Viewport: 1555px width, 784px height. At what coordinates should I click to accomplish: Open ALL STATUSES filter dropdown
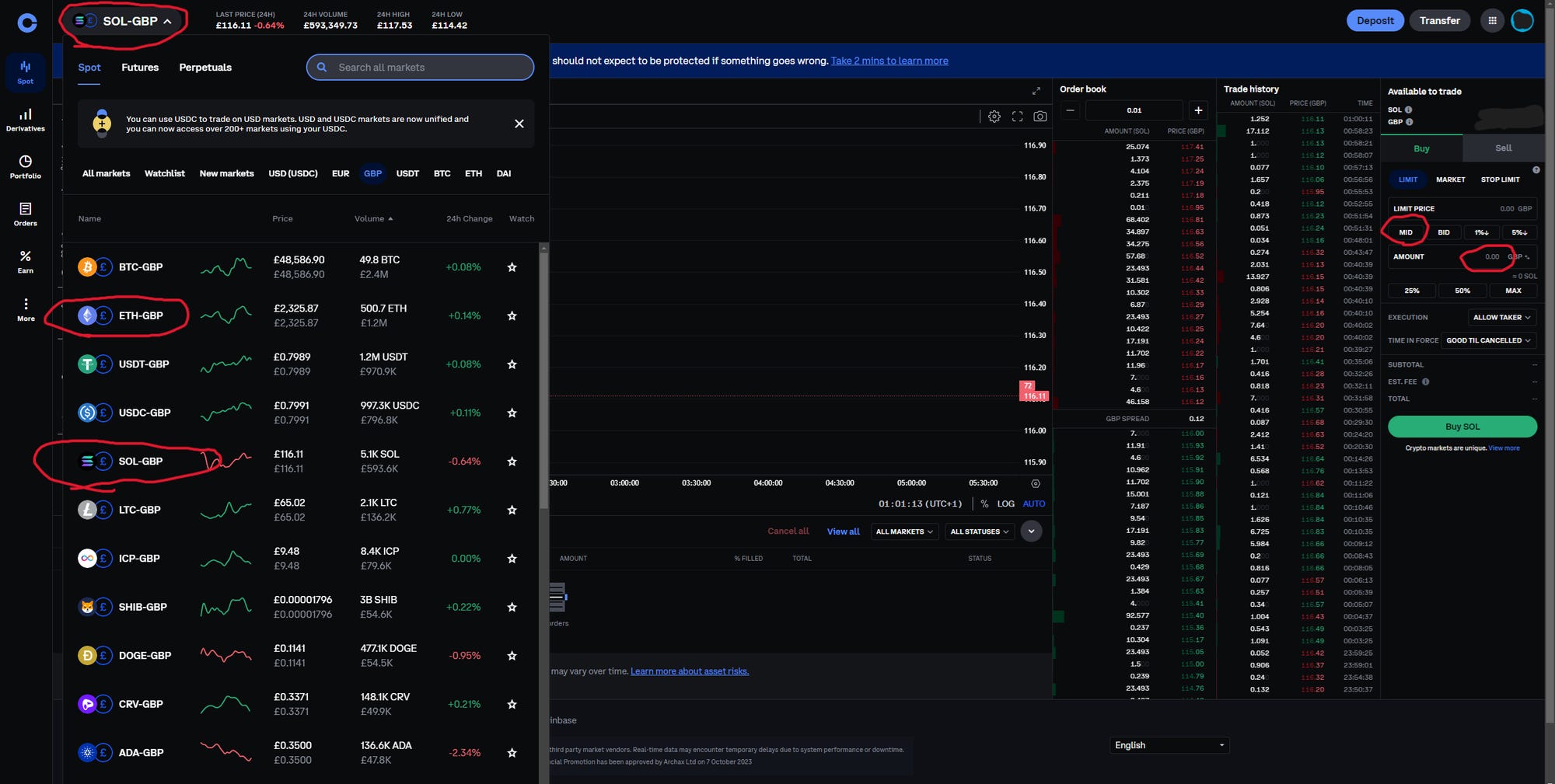(x=979, y=531)
